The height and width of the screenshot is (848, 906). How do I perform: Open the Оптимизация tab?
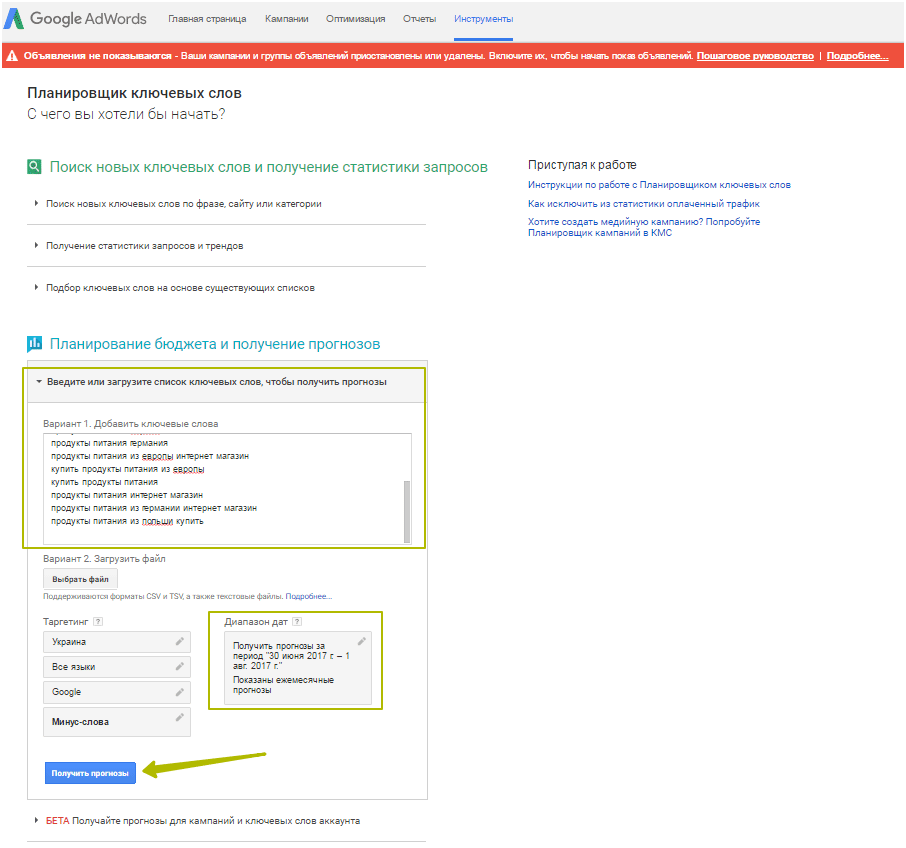click(355, 19)
